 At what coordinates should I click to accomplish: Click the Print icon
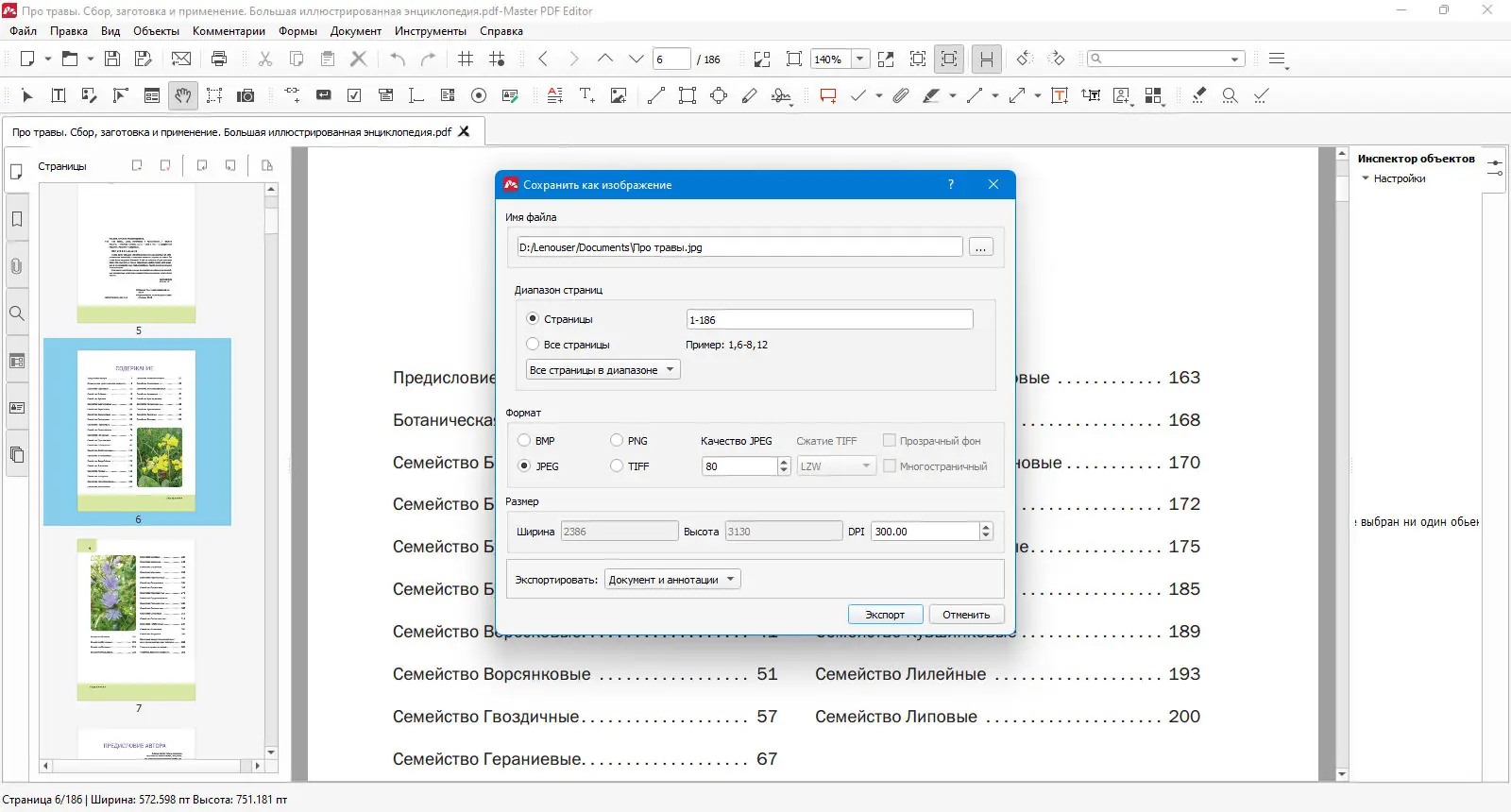219,59
